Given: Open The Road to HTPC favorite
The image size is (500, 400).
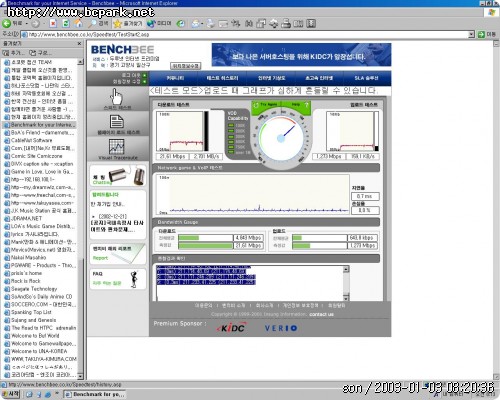Looking at the screenshot, I should click(40, 328).
